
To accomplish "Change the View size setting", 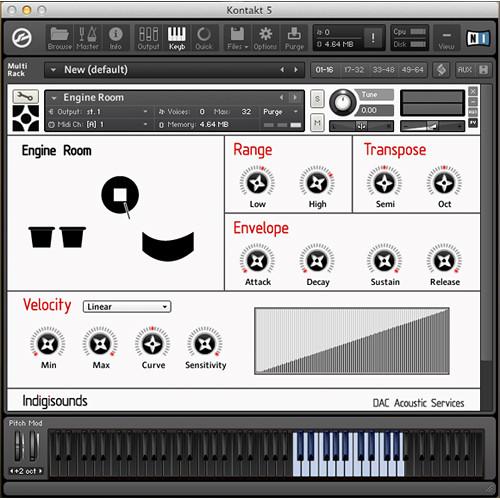I will (x=446, y=39).
